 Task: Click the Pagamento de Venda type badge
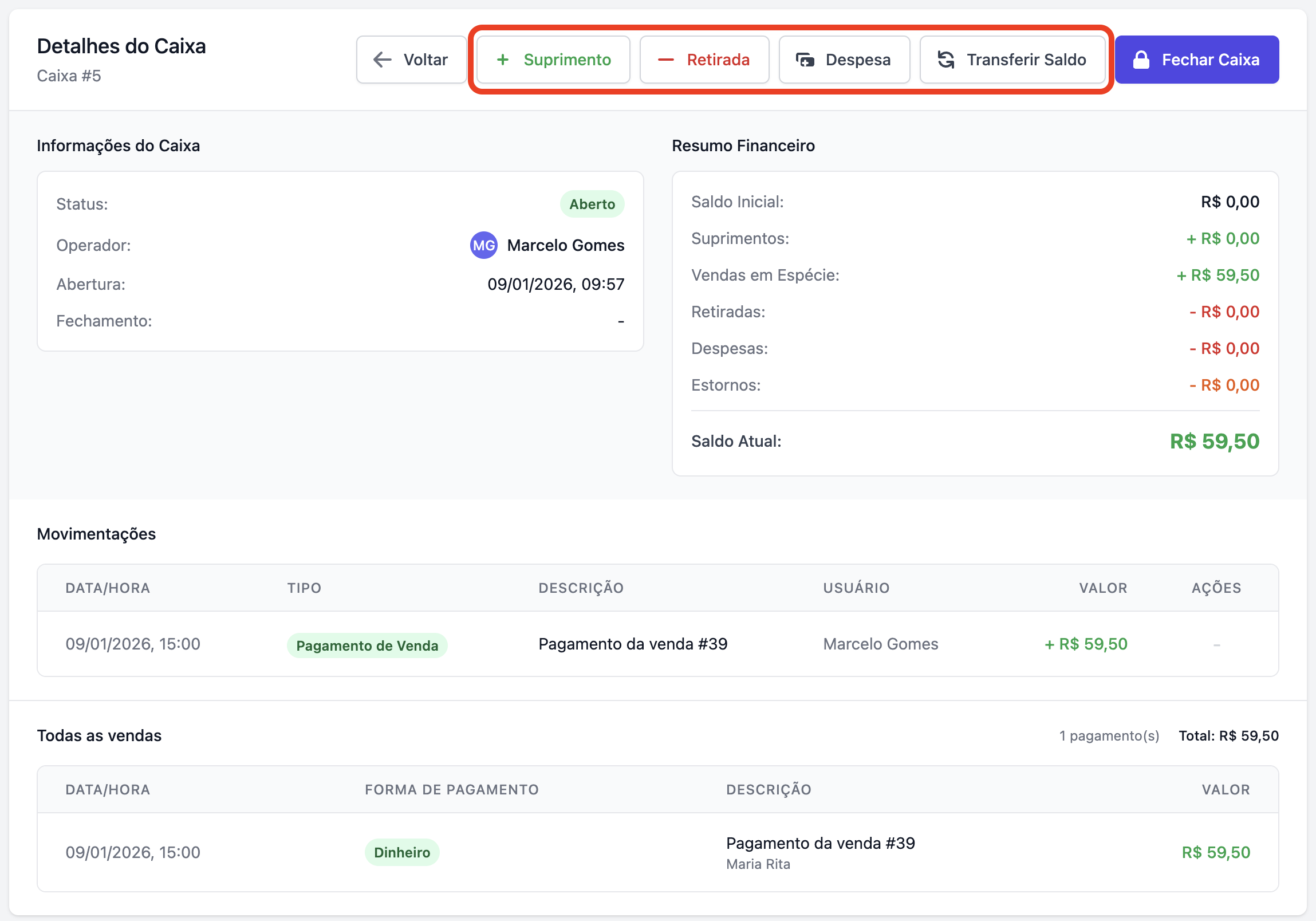pos(367,646)
